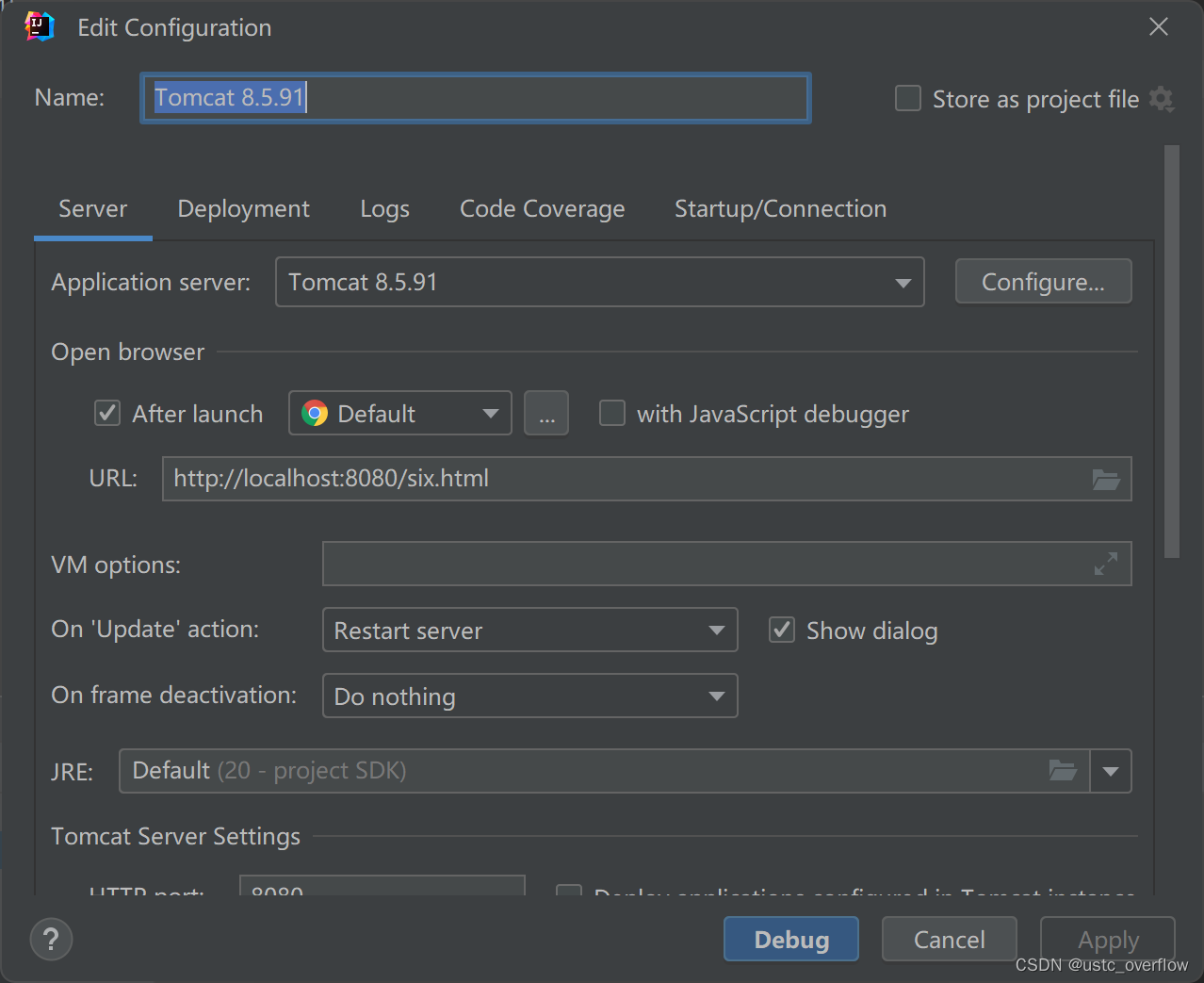
Task: Click the Debug button
Action: click(x=791, y=939)
